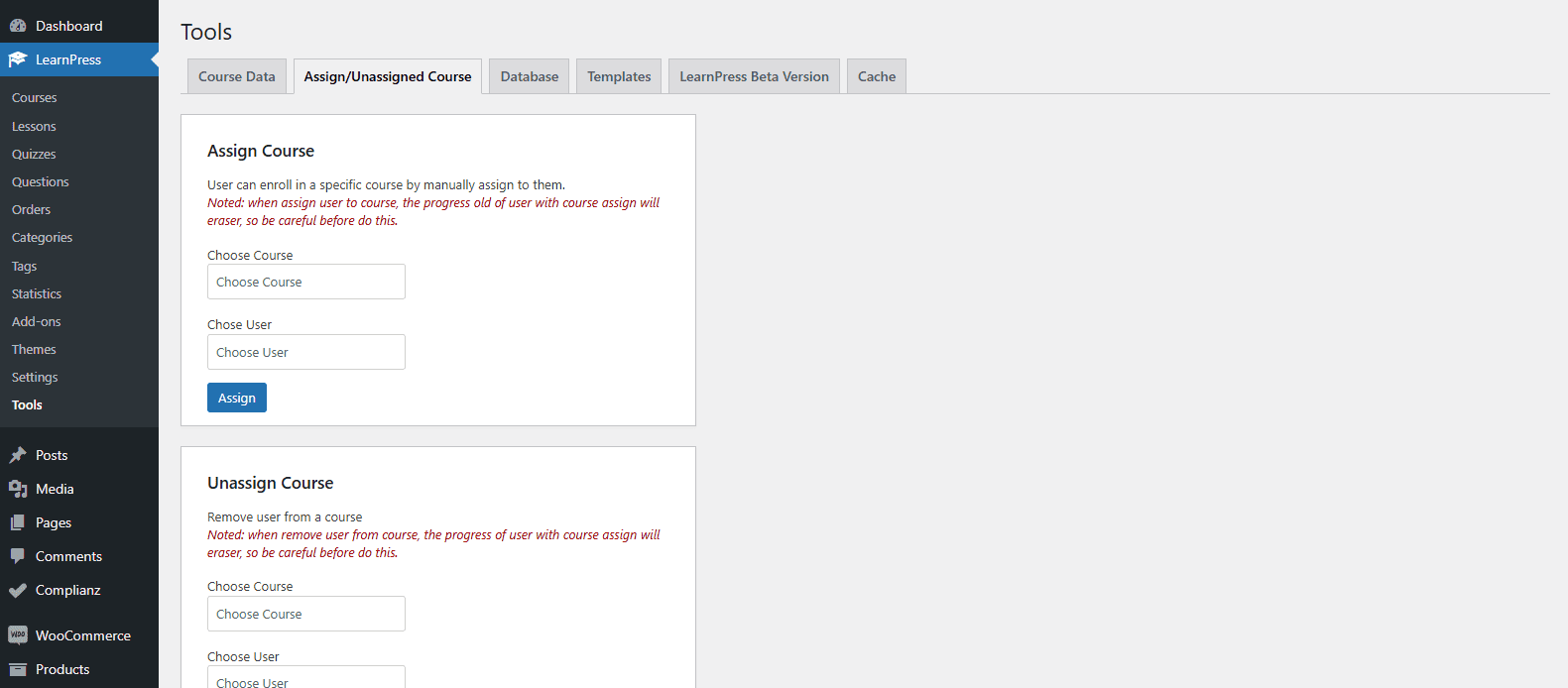Click the Dashboard gauge icon
This screenshot has width=1568, height=688.
[18, 26]
